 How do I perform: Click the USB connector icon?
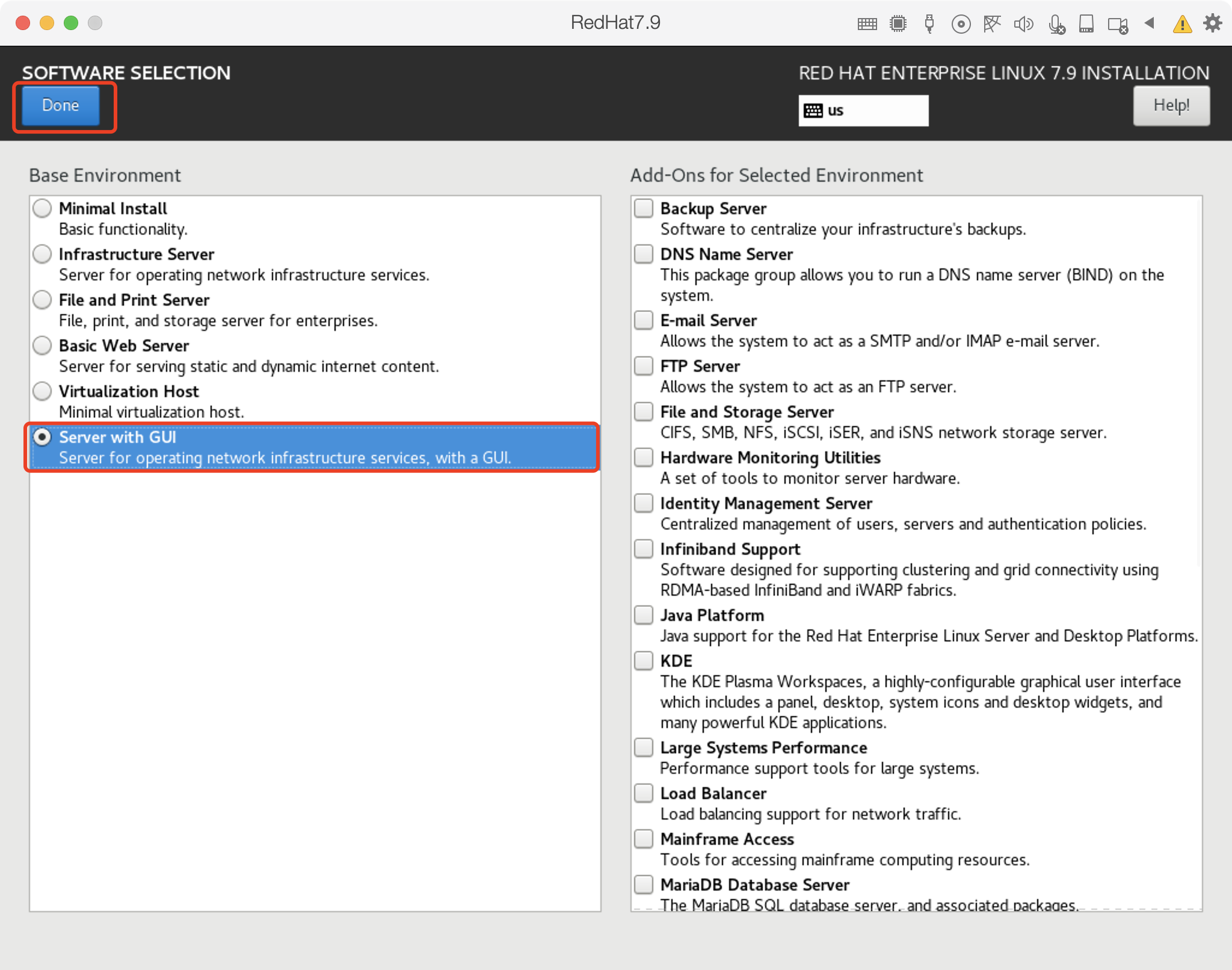pos(929,23)
